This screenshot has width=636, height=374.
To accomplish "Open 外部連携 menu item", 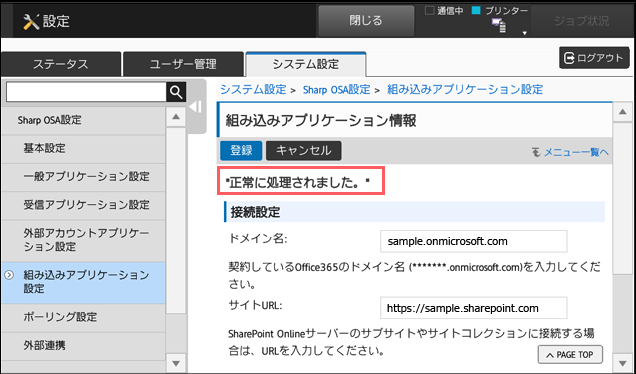I will click(83, 346).
